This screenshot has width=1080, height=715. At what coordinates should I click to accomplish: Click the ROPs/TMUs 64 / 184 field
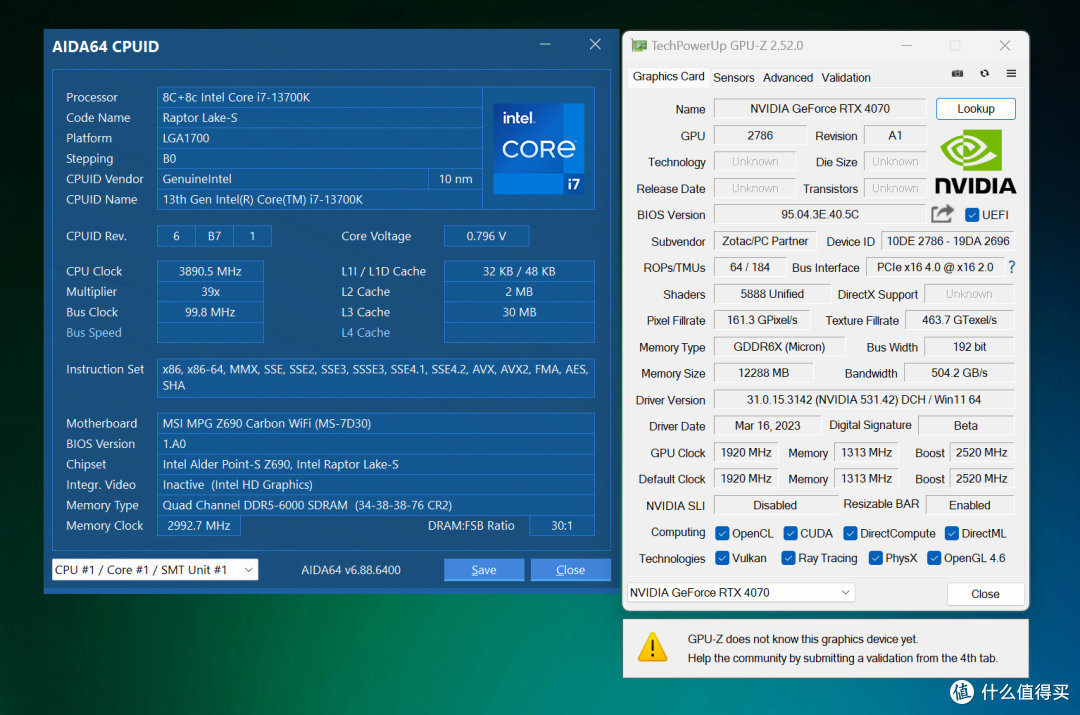(x=750, y=267)
